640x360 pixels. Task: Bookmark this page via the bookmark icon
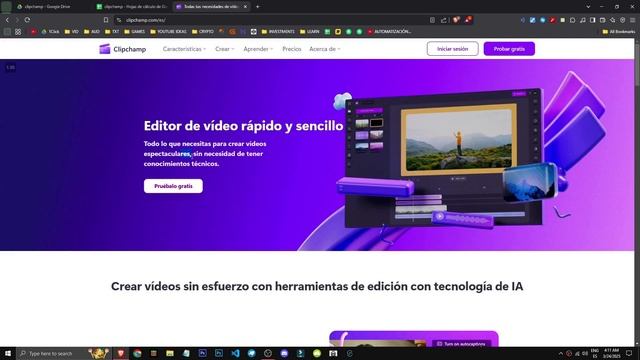(x=106, y=20)
